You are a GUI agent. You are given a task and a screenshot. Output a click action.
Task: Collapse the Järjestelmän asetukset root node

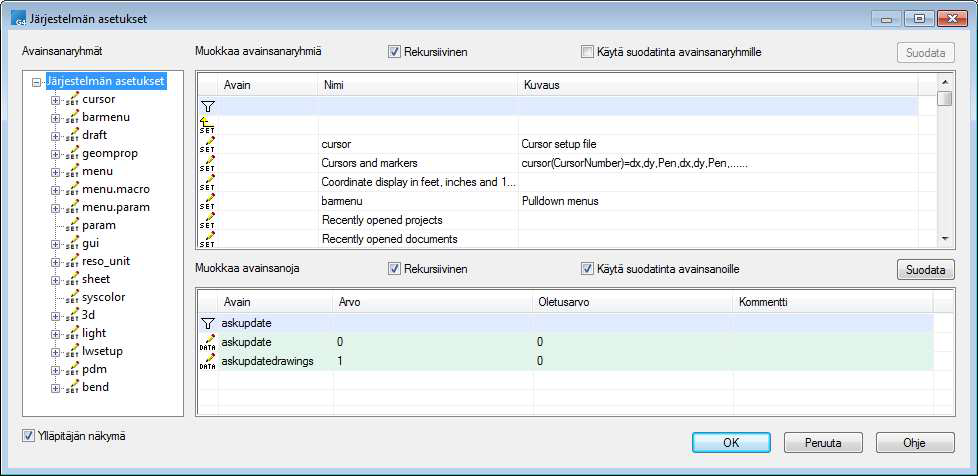[x=37, y=82]
